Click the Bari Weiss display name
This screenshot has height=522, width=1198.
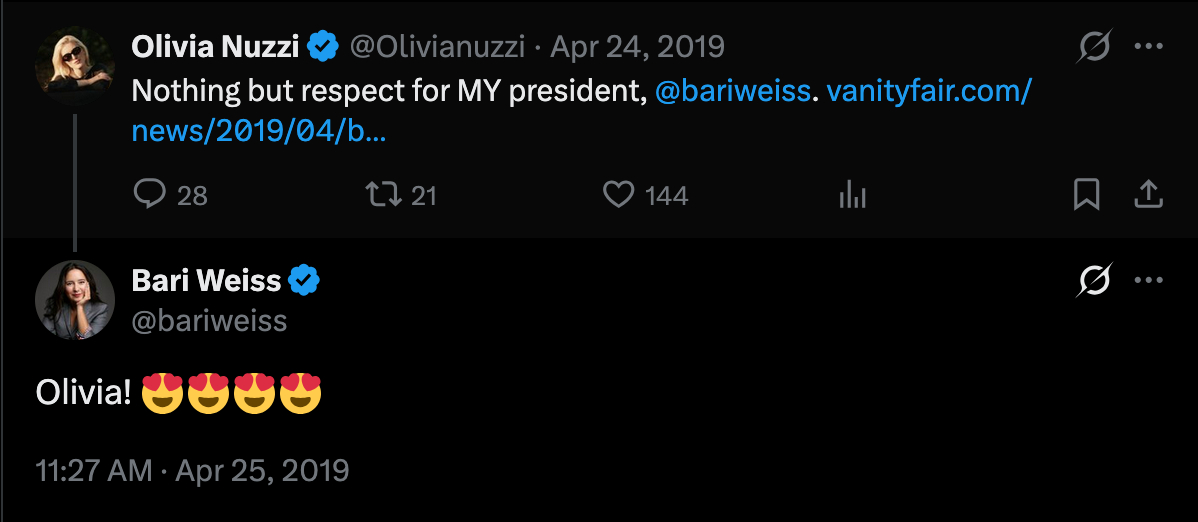(x=206, y=281)
